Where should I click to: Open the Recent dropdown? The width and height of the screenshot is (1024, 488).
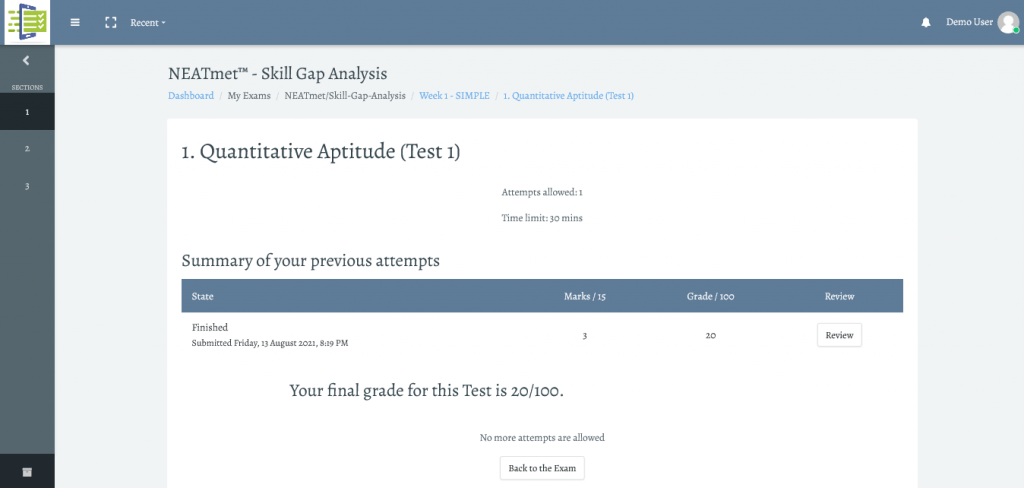148,22
